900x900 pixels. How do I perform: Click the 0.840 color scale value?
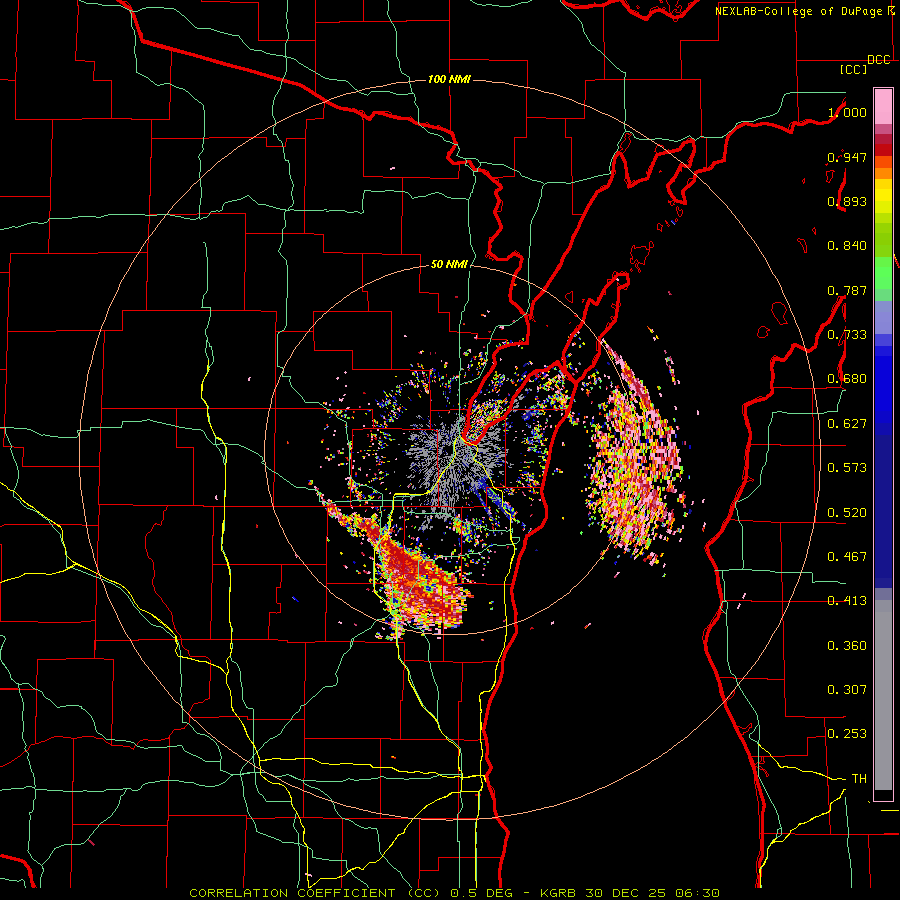pos(847,246)
